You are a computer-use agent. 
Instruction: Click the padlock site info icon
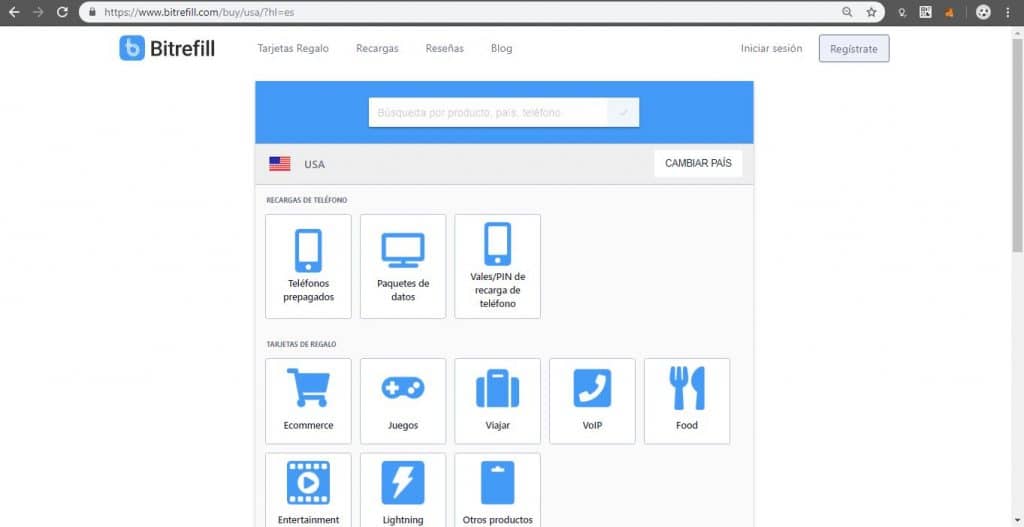(92, 12)
